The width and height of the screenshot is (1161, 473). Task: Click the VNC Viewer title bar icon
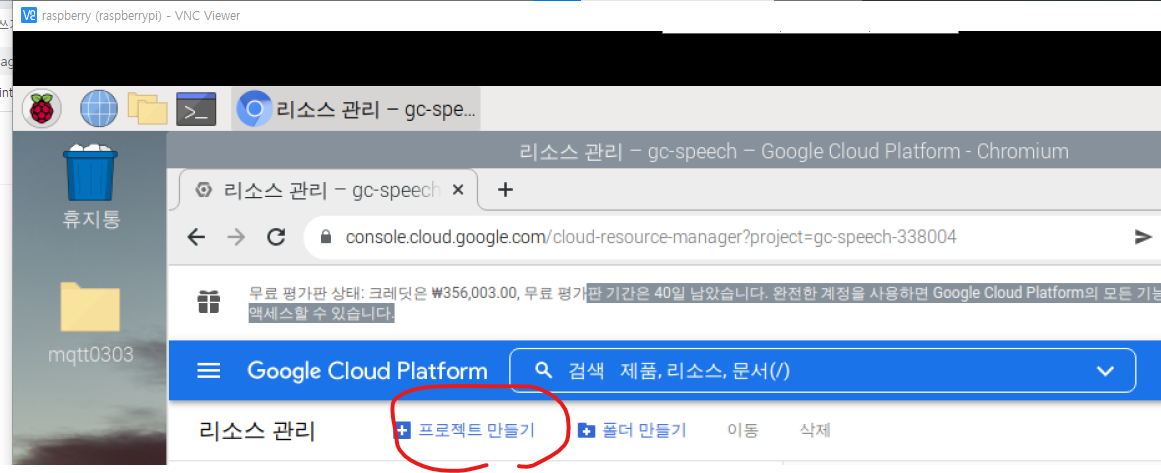pos(29,15)
